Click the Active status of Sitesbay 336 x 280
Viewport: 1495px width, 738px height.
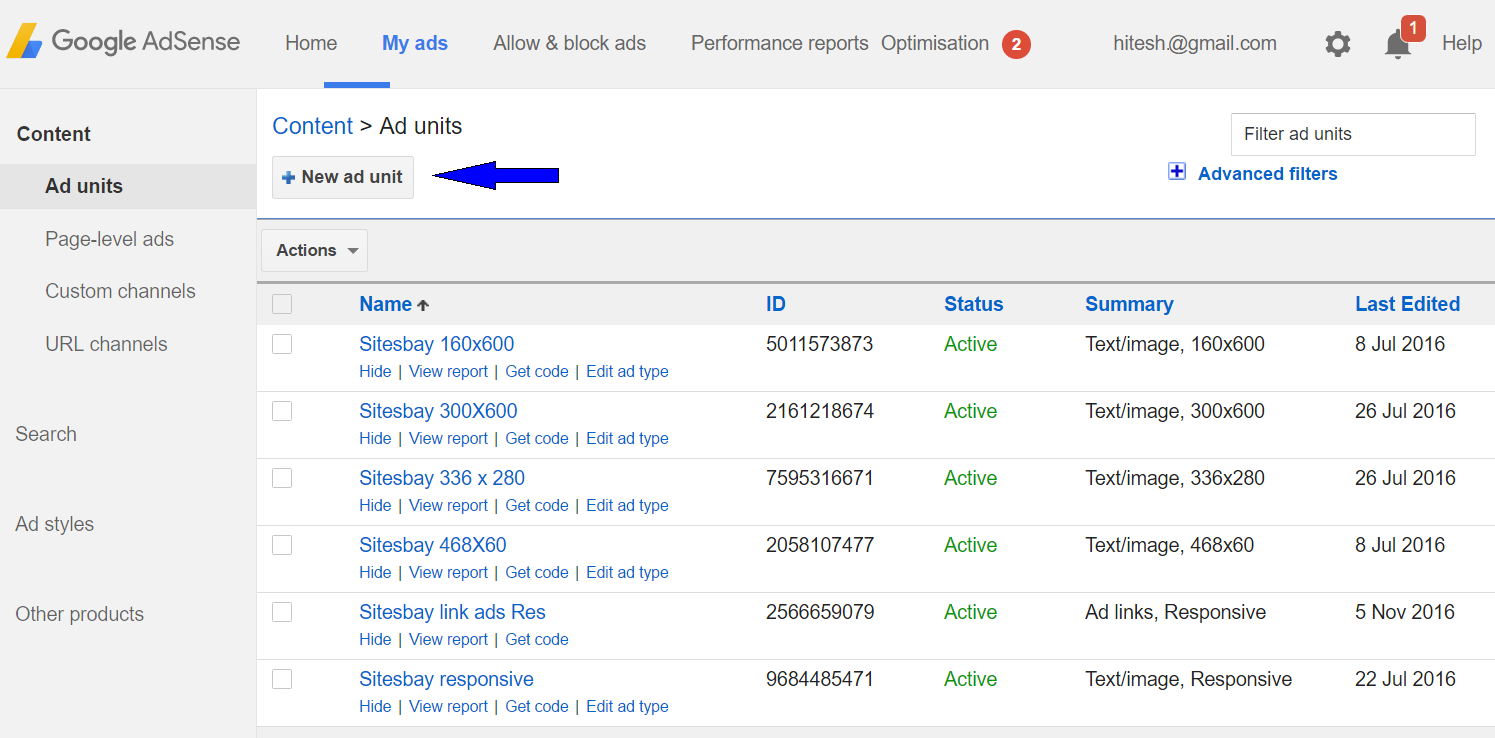point(970,478)
